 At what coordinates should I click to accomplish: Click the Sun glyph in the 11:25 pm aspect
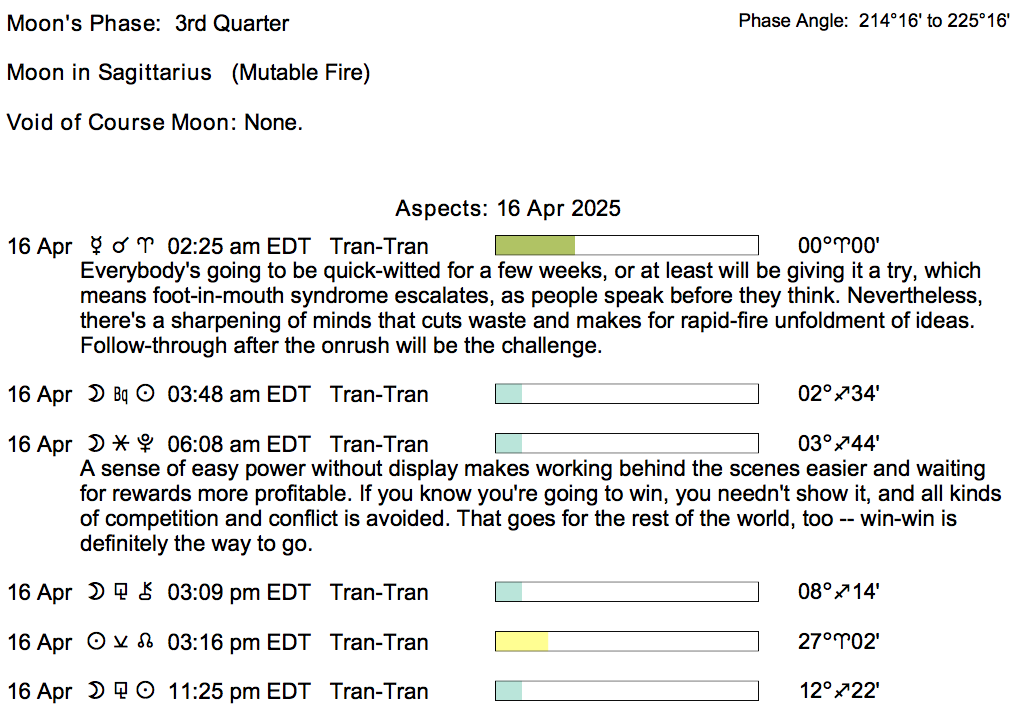[146, 691]
